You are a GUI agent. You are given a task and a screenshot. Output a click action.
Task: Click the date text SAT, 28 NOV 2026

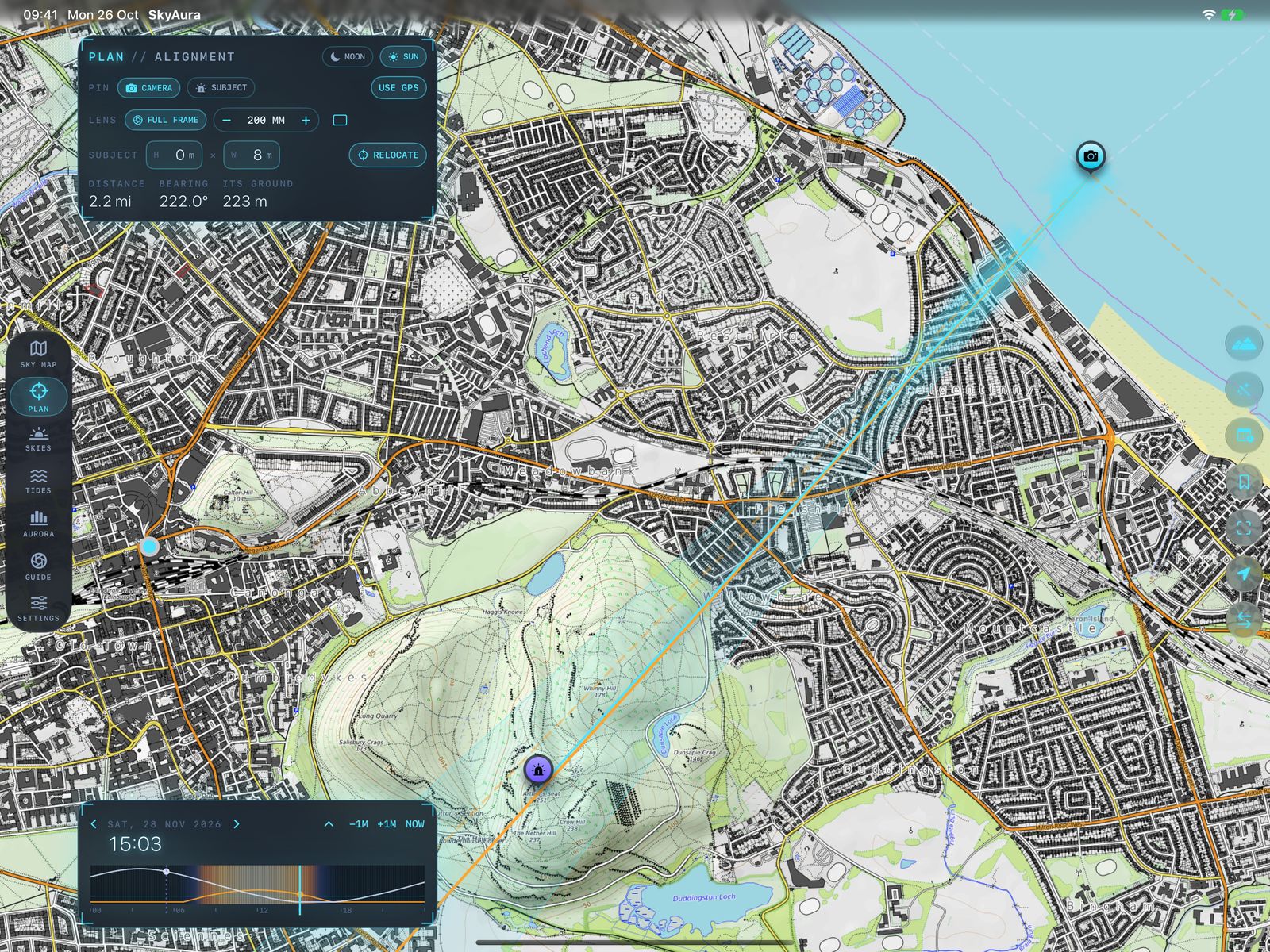point(164,824)
